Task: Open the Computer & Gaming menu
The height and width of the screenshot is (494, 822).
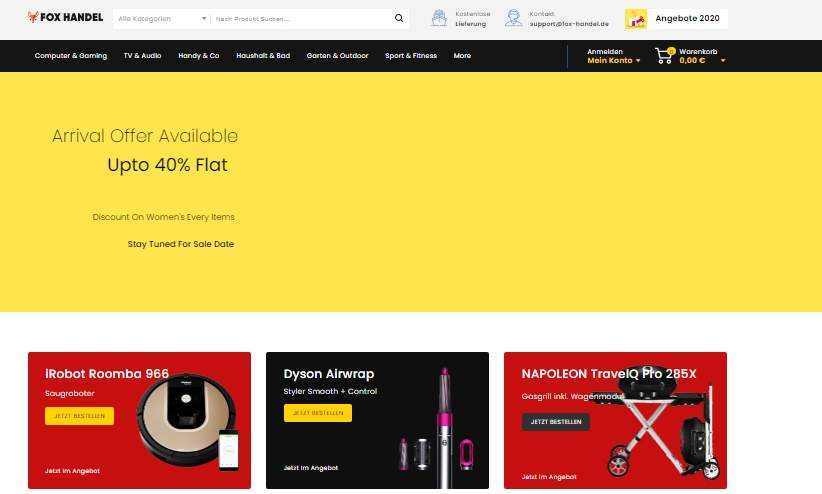Action: (71, 56)
